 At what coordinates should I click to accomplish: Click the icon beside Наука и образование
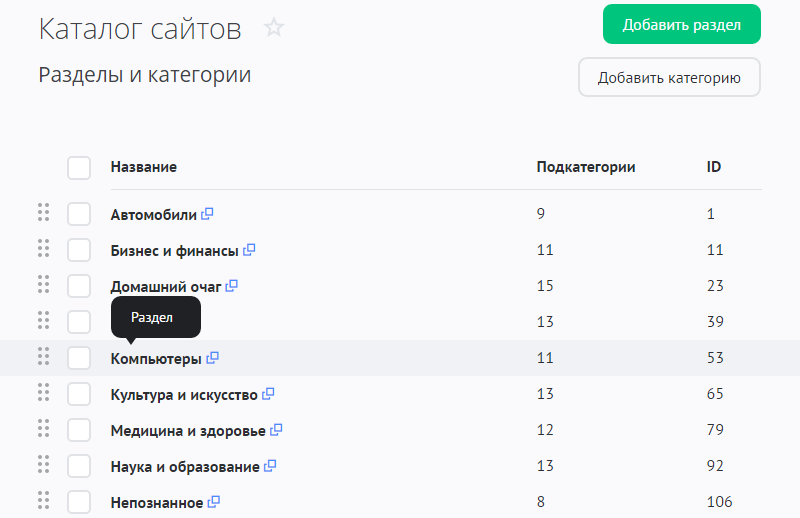click(270, 466)
